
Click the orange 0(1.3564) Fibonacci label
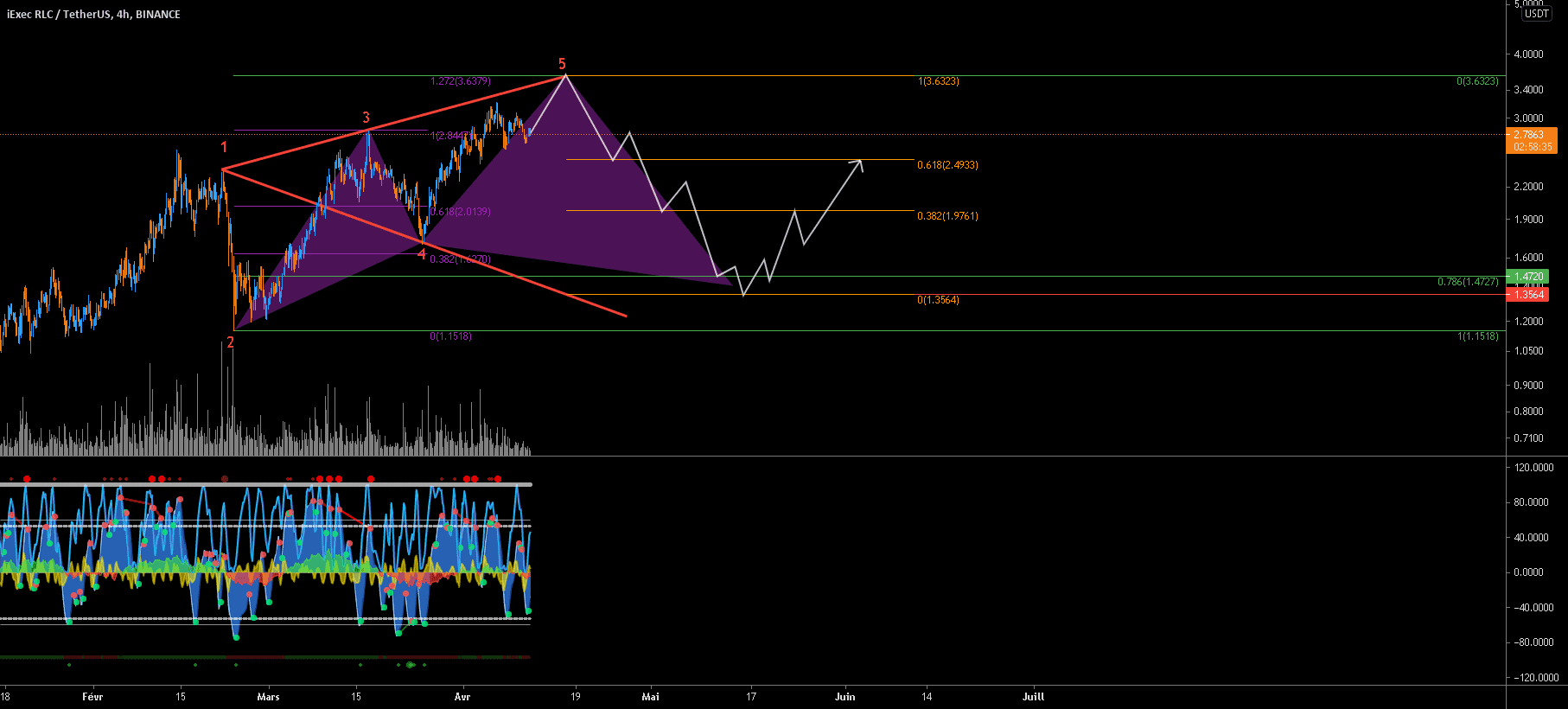pyautogui.click(x=939, y=300)
